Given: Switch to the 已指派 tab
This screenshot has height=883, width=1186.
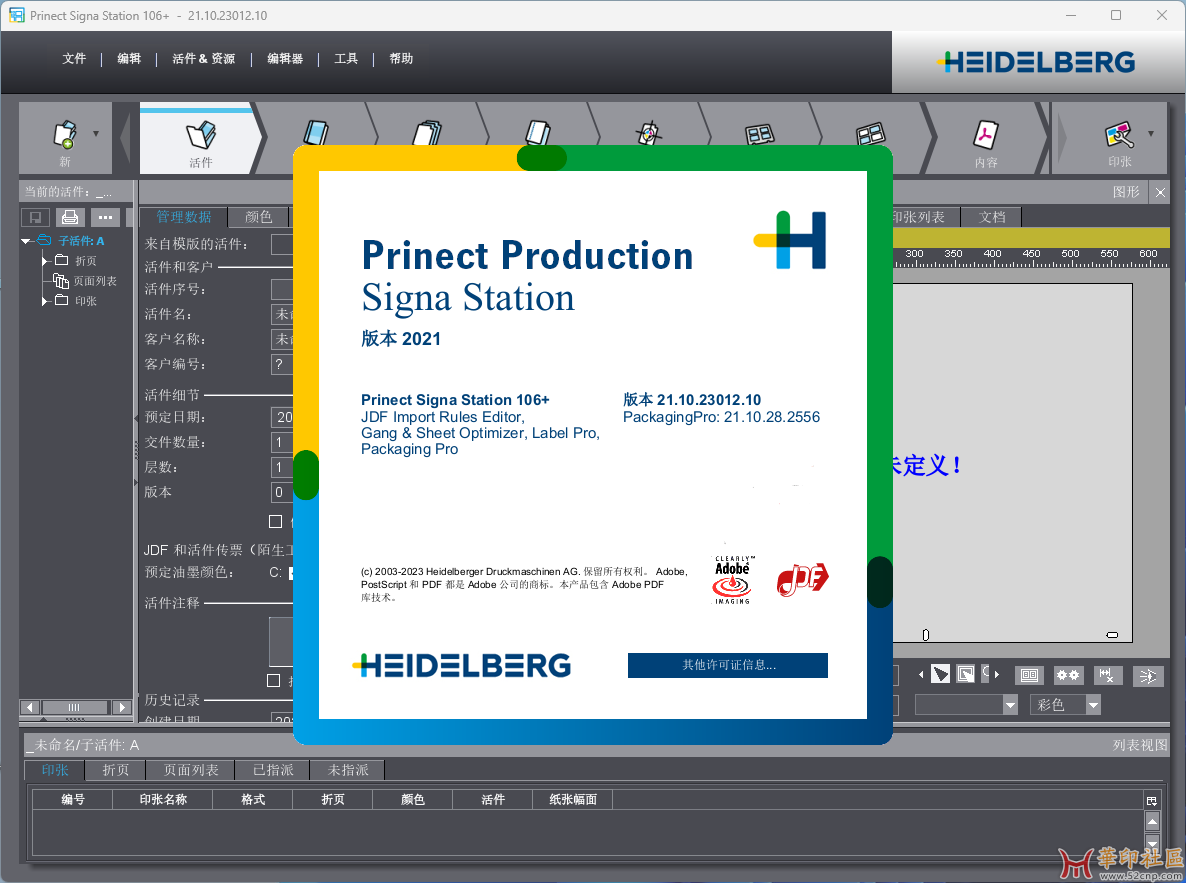Looking at the screenshot, I should pos(272,770).
